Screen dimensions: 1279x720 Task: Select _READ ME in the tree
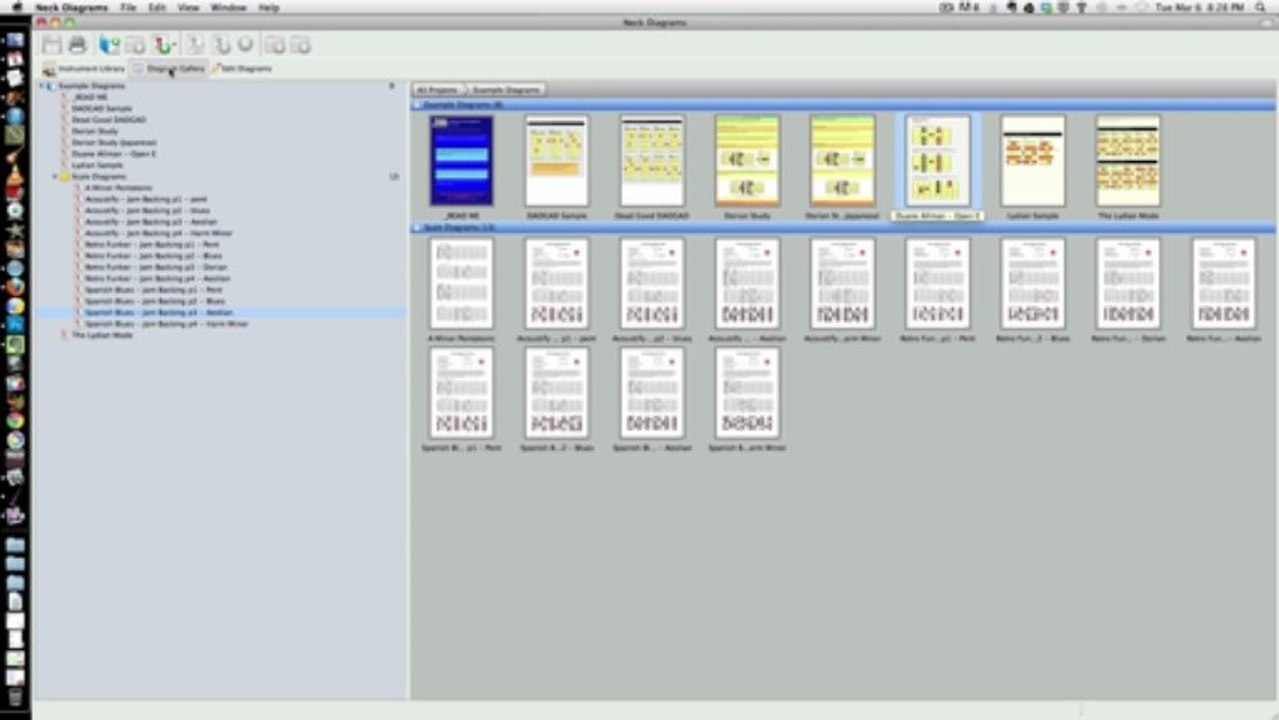click(x=89, y=97)
